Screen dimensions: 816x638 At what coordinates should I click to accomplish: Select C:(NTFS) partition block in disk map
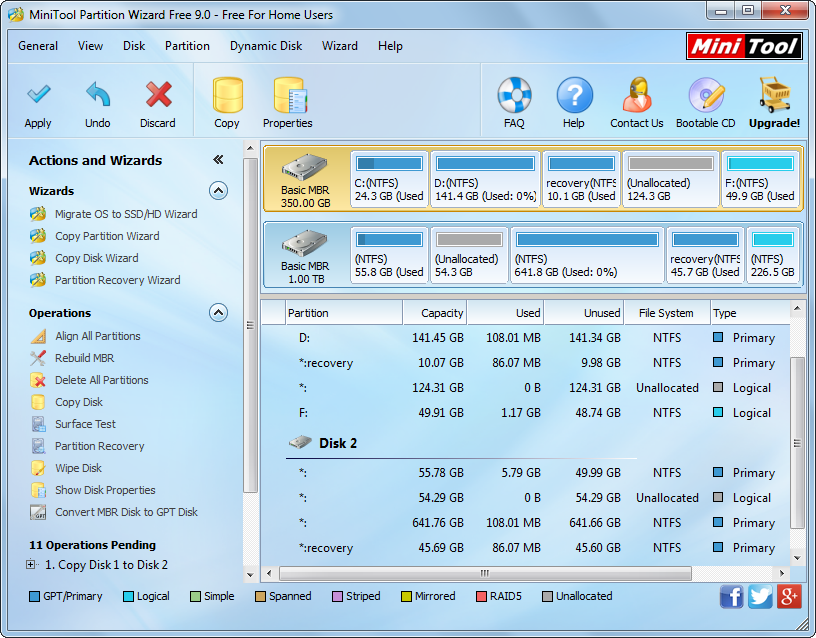point(389,180)
